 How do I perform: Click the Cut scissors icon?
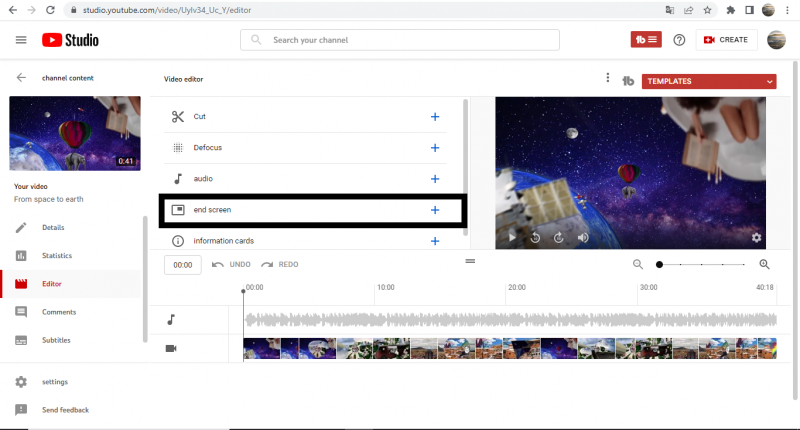(x=178, y=117)
